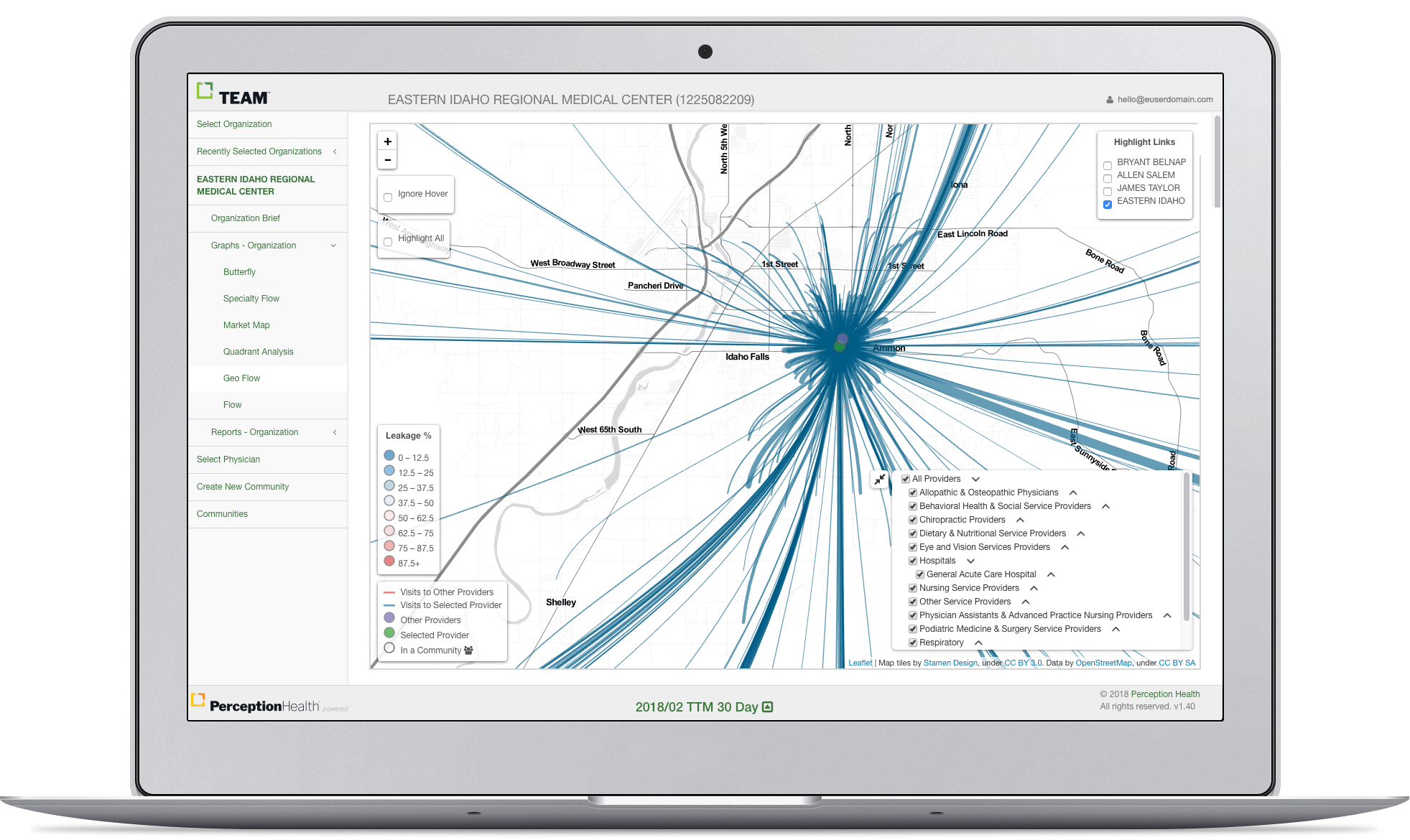The image size is (1410, 840).
Task: Collapse the Hospitals group
Action: coord(971,561)
